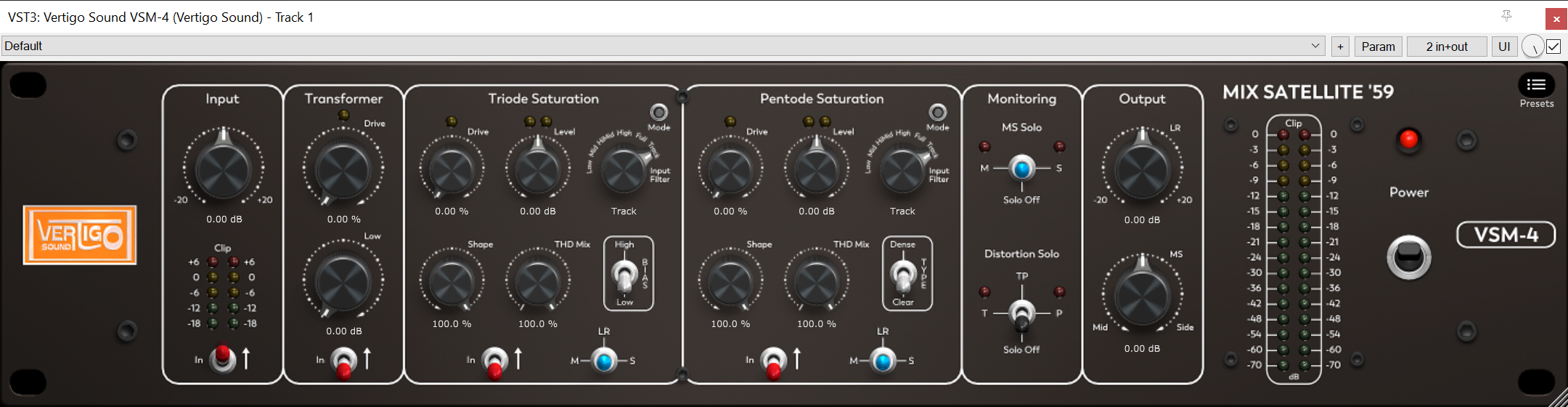Click the wet/dry mix knob in toolbar
1568x407 pixels.
[x=1532, y=47]
